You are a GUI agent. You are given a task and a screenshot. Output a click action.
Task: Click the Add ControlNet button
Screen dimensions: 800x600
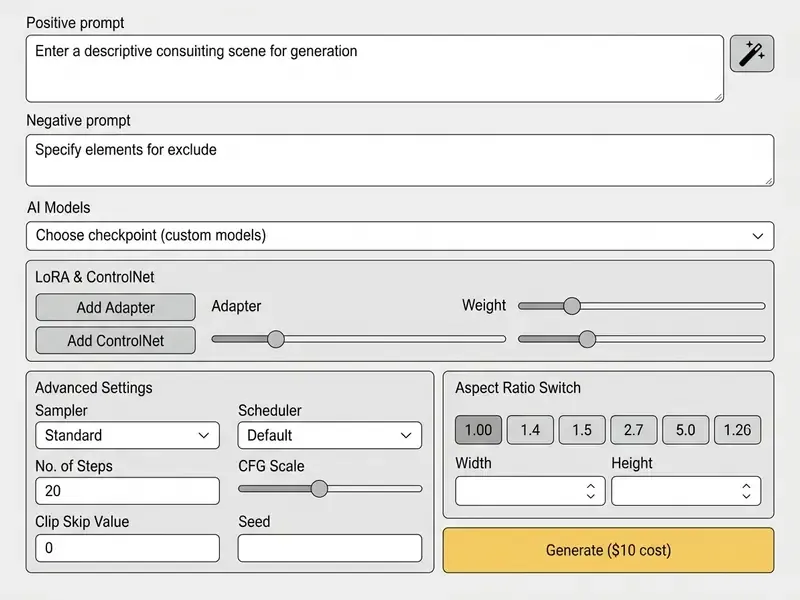point(115,340)
